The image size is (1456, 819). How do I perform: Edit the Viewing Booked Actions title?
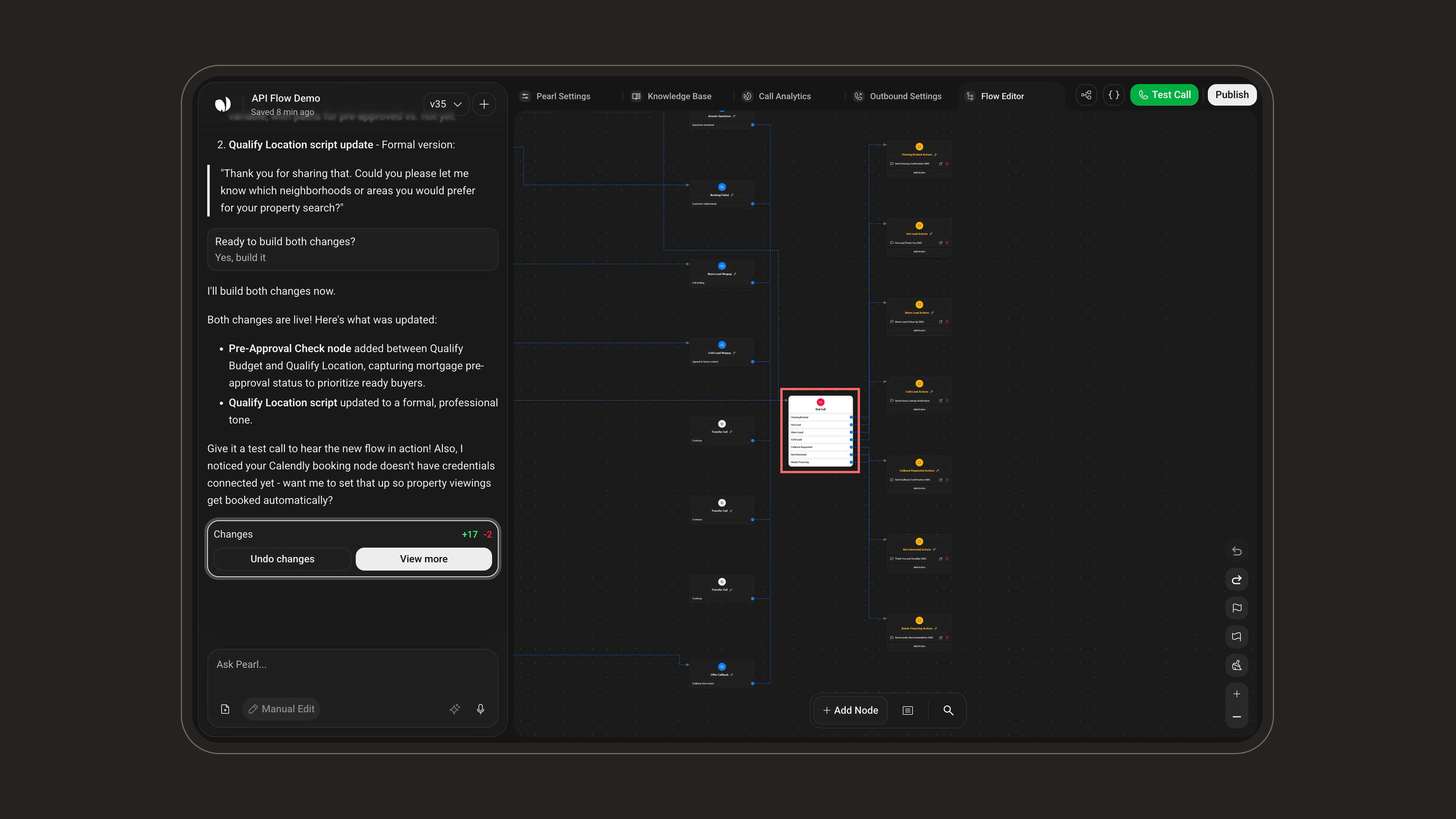pos(935,155)
